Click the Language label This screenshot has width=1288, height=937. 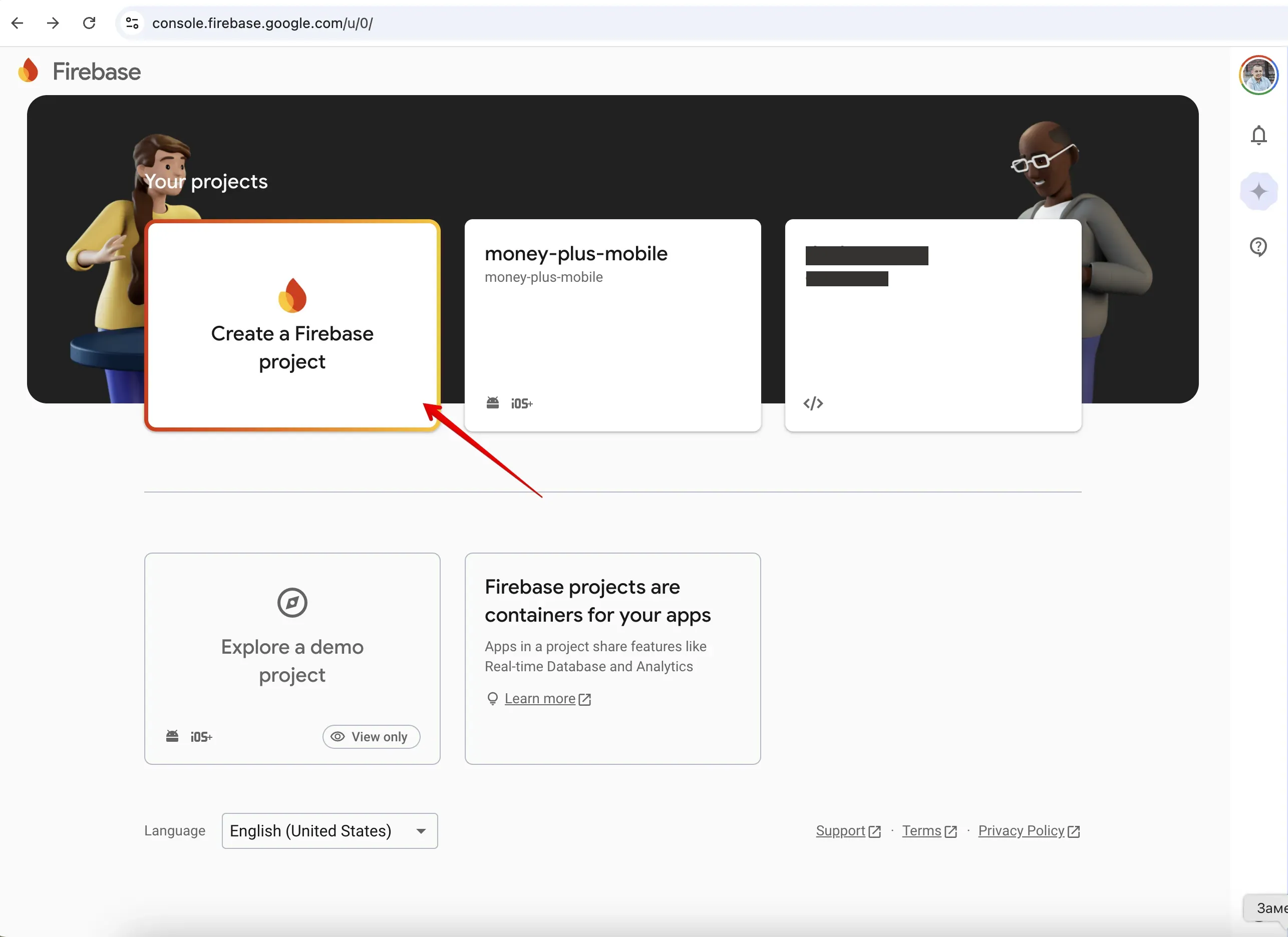point(174,830)
